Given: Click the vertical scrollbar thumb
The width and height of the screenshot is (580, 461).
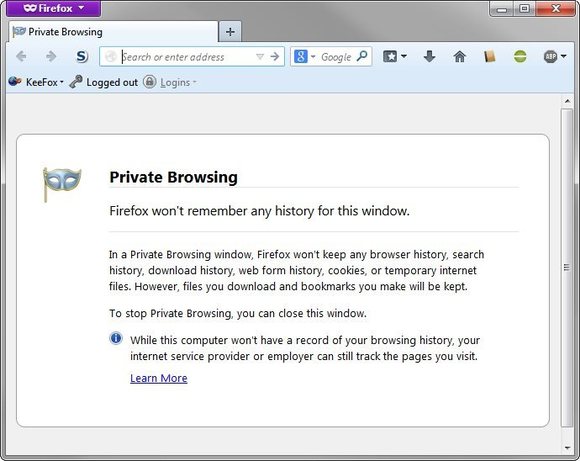Looking at the screenshot, I should (567, 268).
